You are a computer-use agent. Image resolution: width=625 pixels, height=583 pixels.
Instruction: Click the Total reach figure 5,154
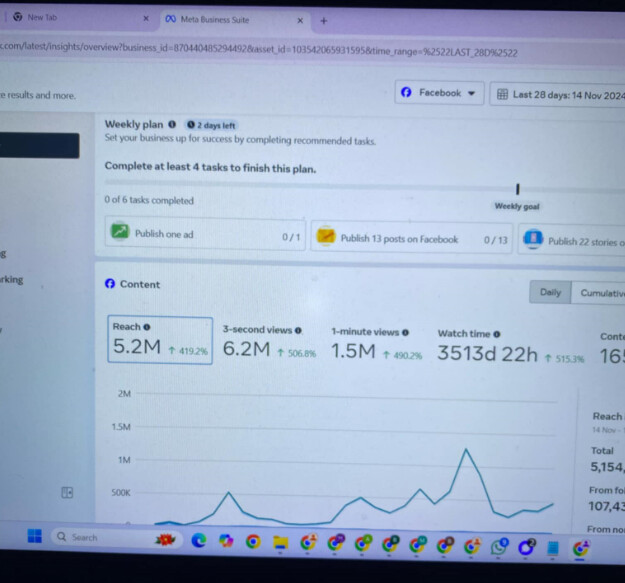click(x=607, y=467)
